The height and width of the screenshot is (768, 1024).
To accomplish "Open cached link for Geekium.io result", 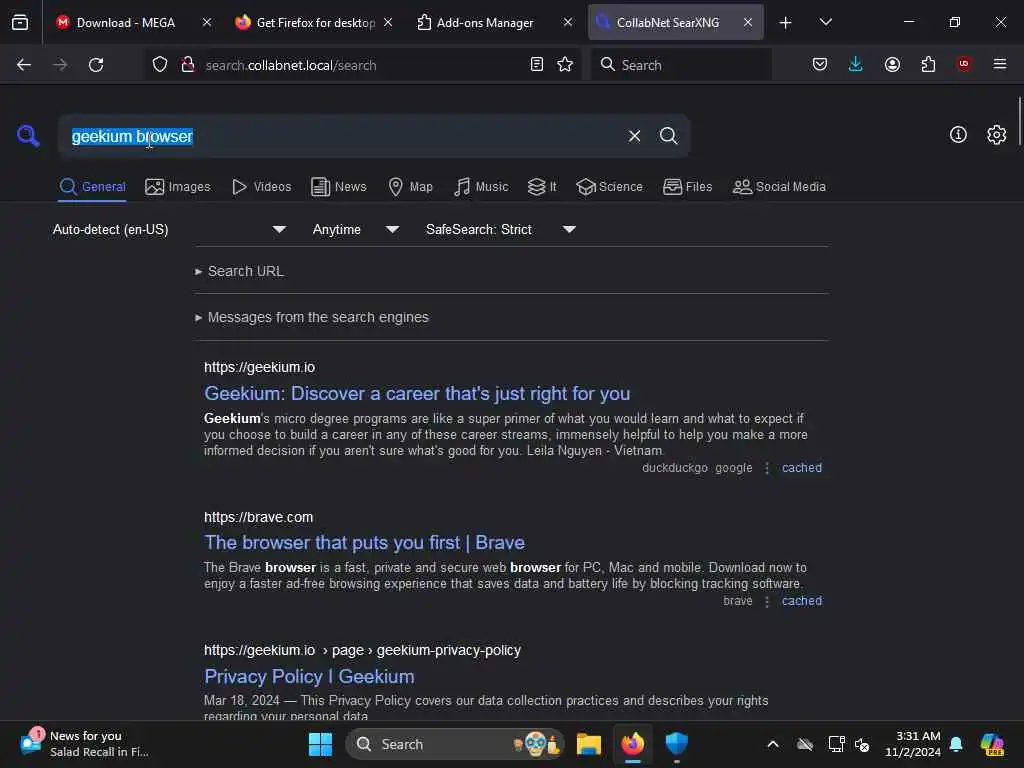I will coord(802,468).
